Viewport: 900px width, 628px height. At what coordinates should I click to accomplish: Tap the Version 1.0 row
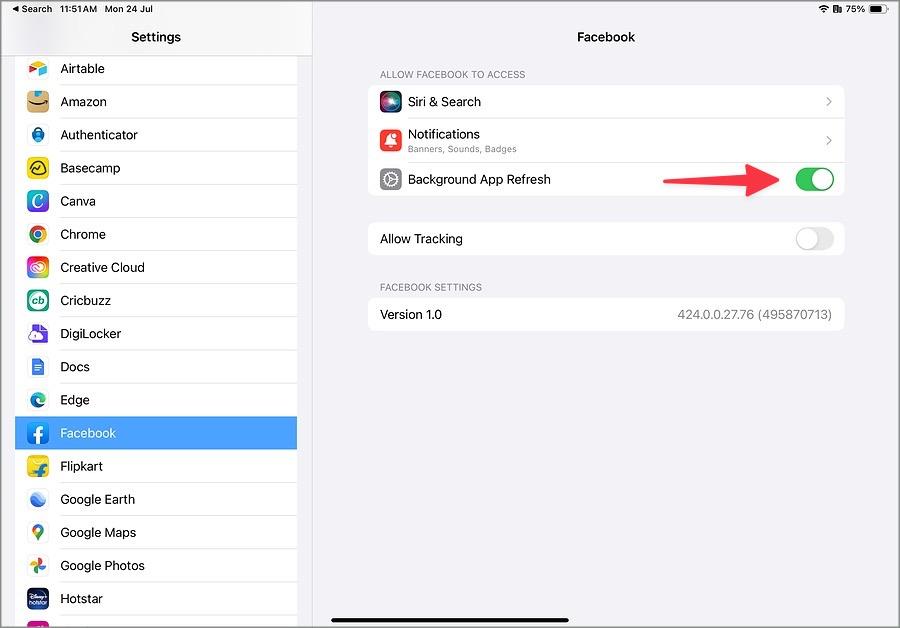pos(606,315)
